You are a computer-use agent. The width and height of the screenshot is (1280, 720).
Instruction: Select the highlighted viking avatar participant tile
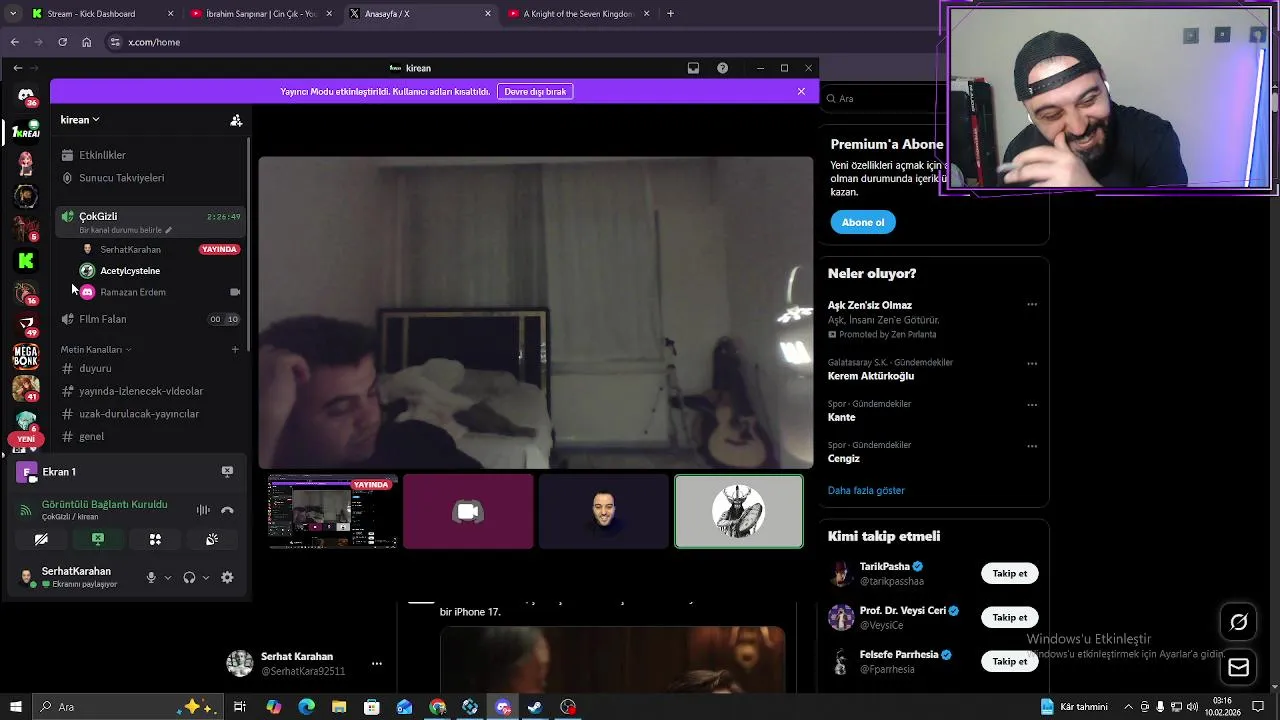click(x=739, y=512)
